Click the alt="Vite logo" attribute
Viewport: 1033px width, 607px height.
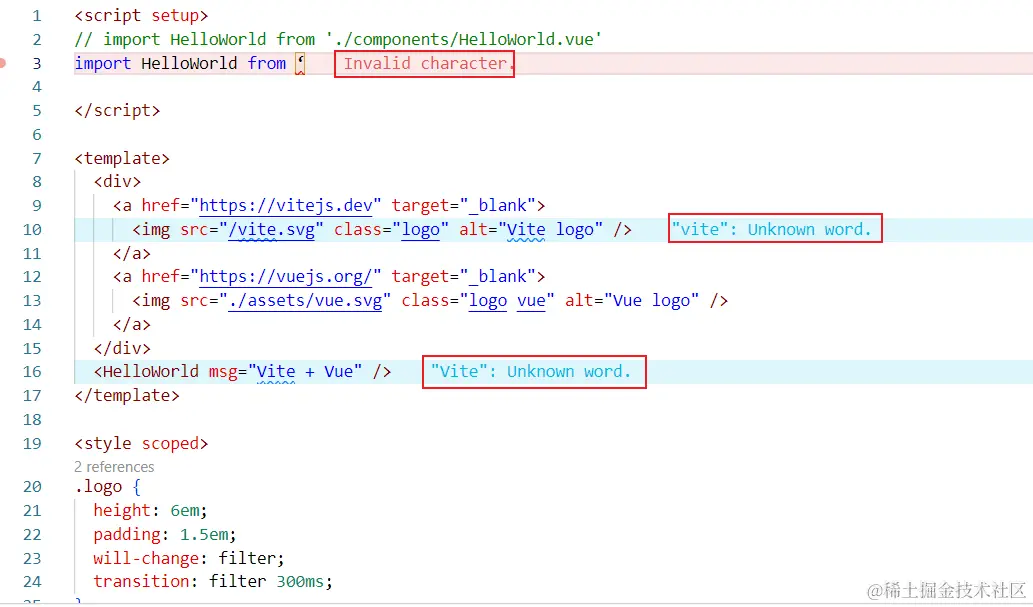(x=531, y=229)
